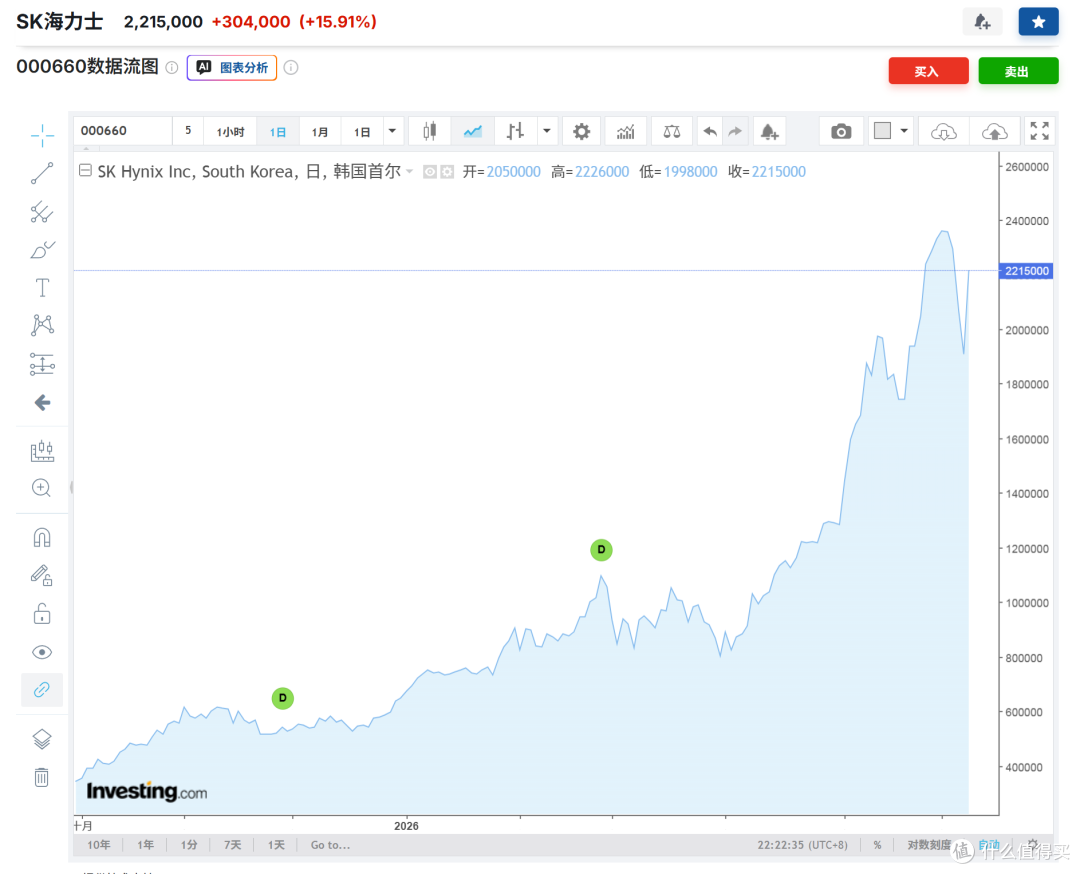Hide all drawings with eye icon

[x=42, y=652]
